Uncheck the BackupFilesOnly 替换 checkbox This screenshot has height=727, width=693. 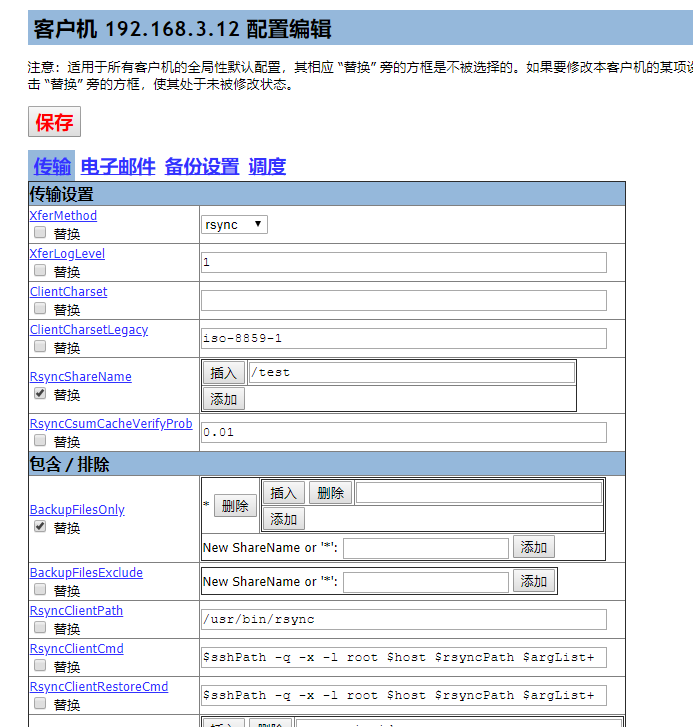[x=40, y=526]
